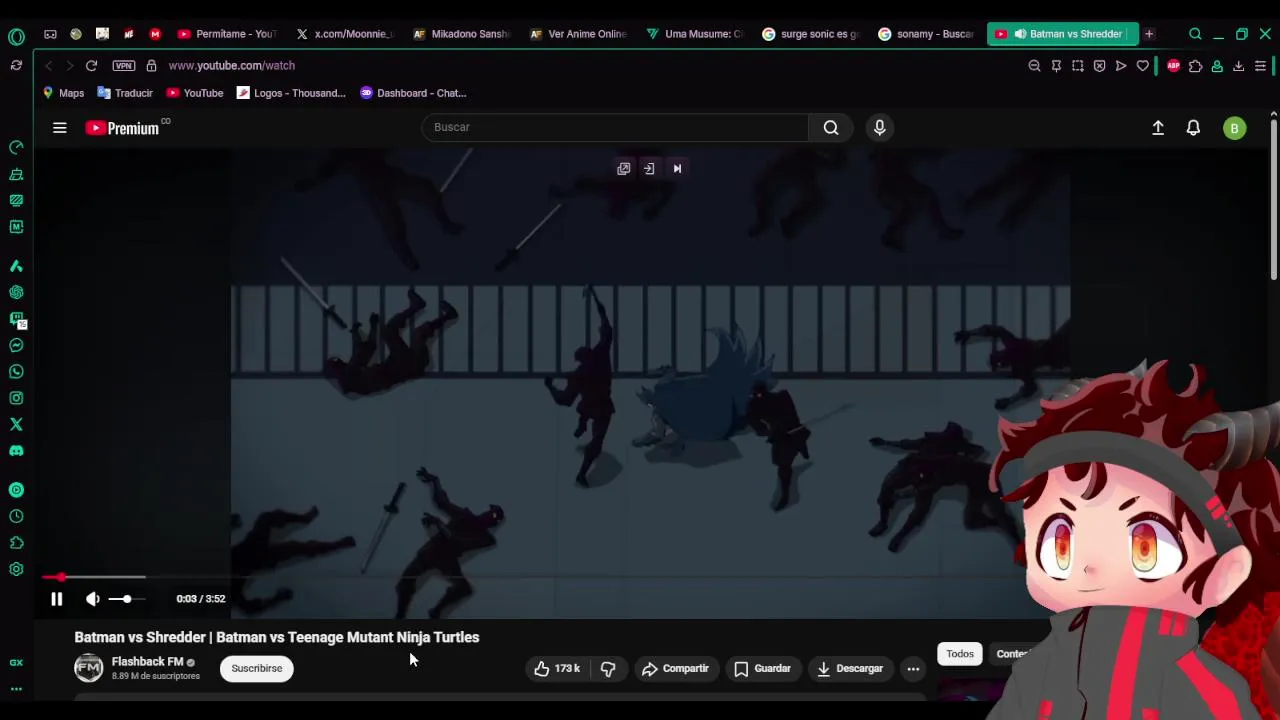
Task: Open X (Twitter) in the sidebar
Action: point(16,424)
